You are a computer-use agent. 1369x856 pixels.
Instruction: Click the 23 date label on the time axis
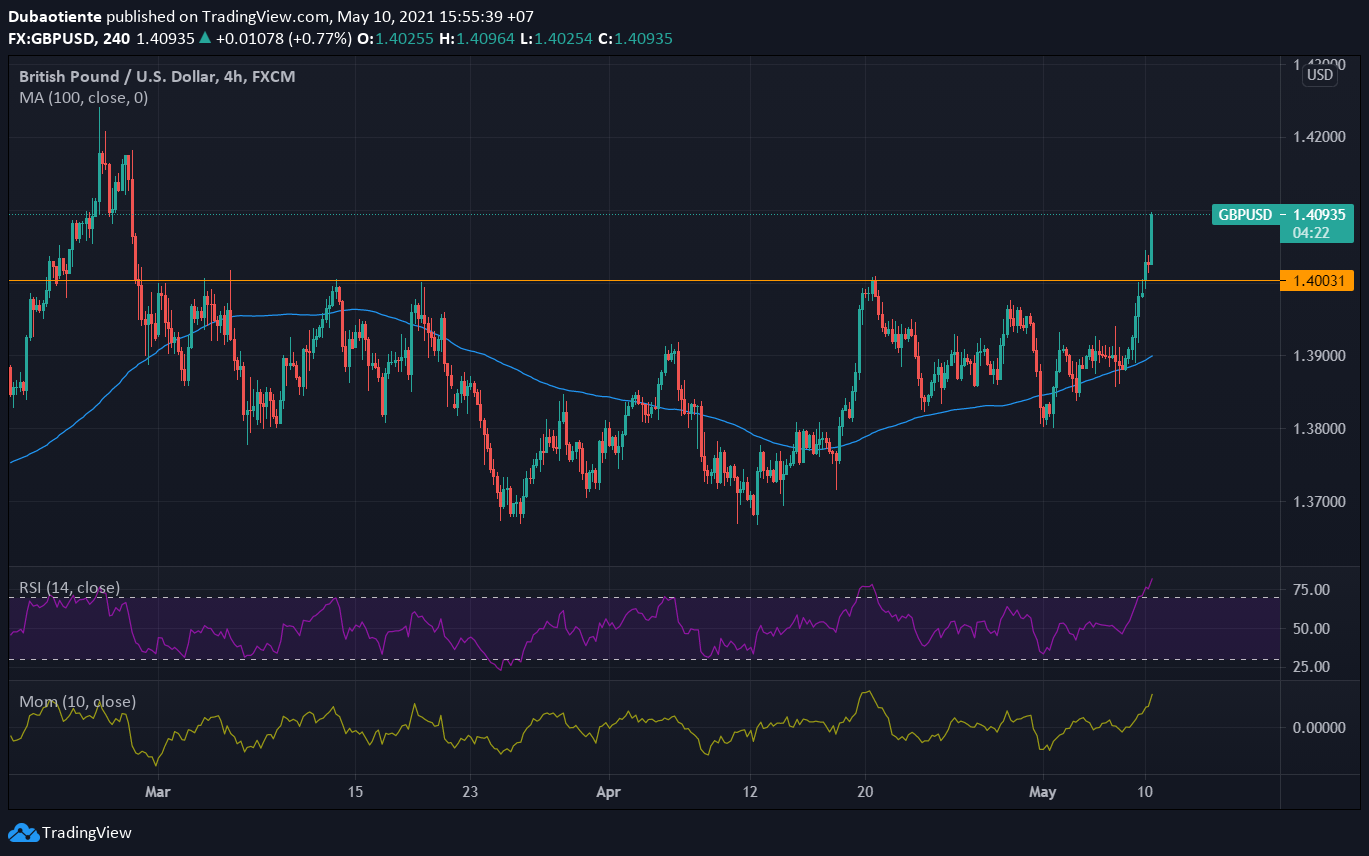point(471,791)
